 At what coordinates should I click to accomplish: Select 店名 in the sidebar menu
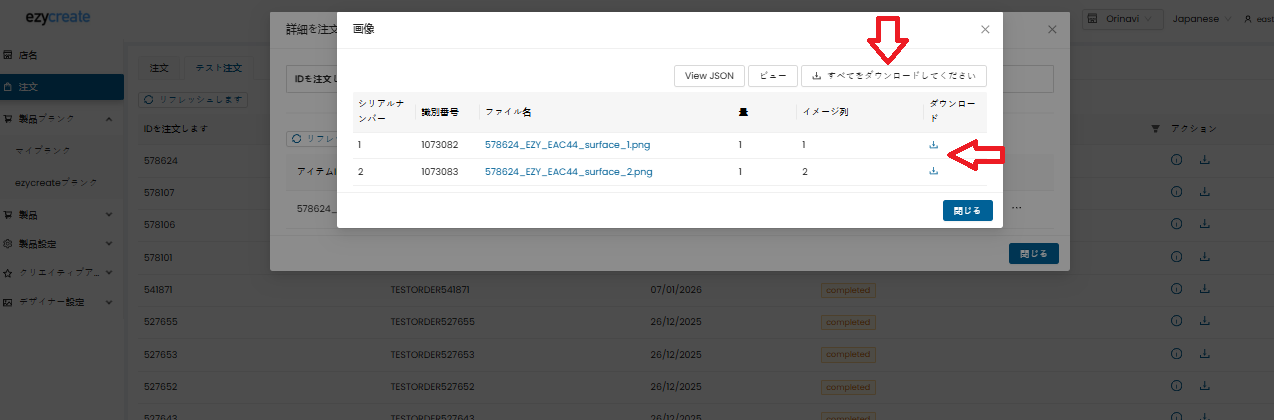click(x=30, y=55)
